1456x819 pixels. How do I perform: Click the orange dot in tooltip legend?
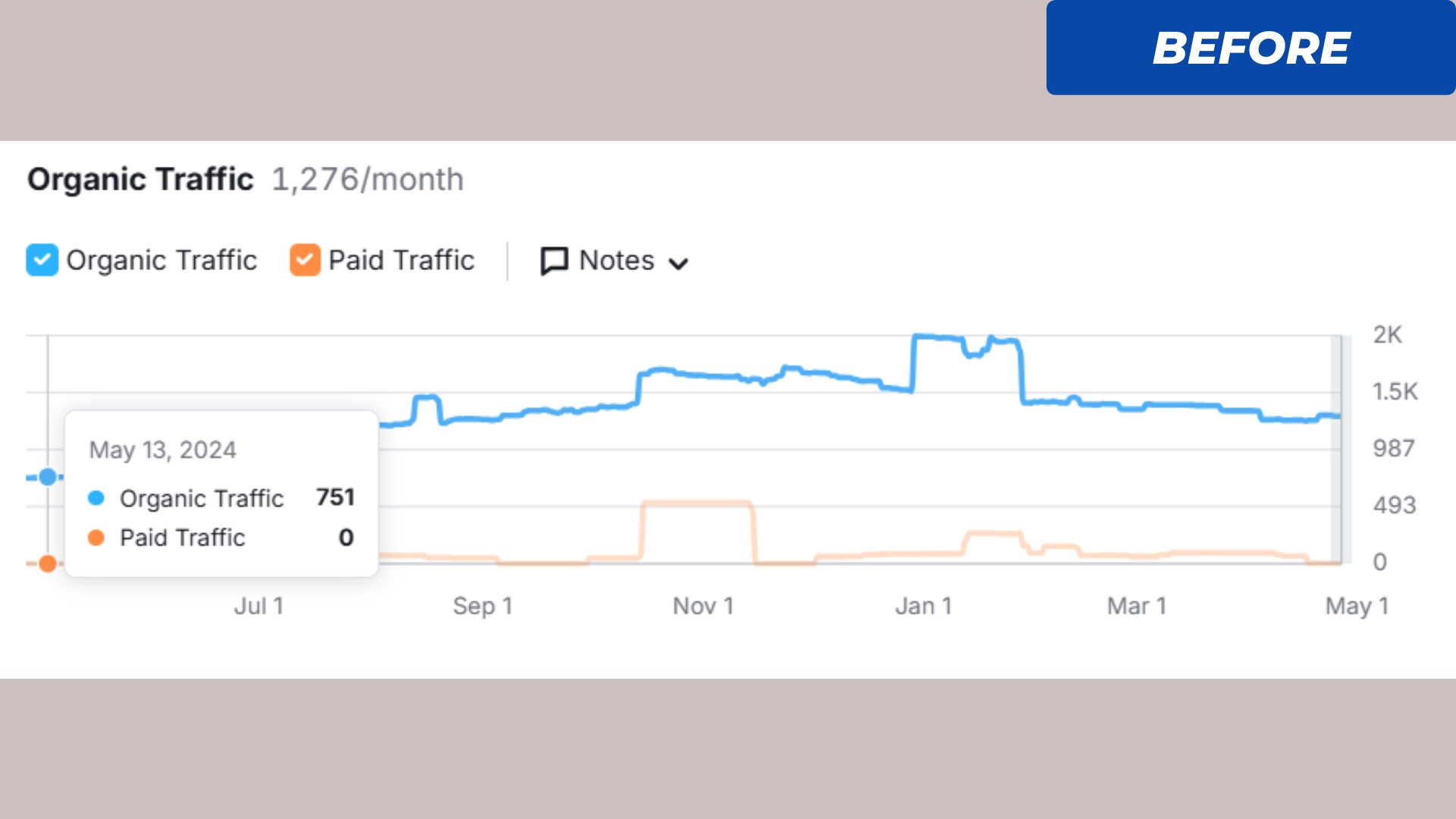tap(96, 538)
